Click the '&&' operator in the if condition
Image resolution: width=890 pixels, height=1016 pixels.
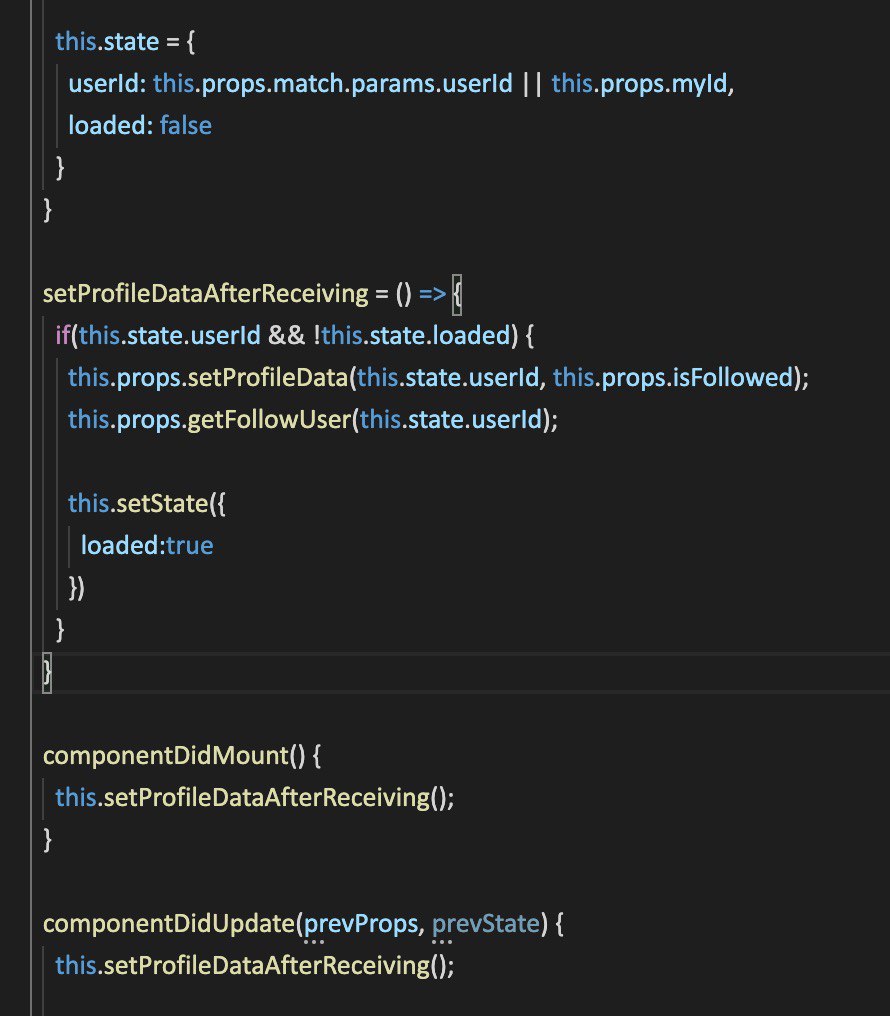(283, 335)
